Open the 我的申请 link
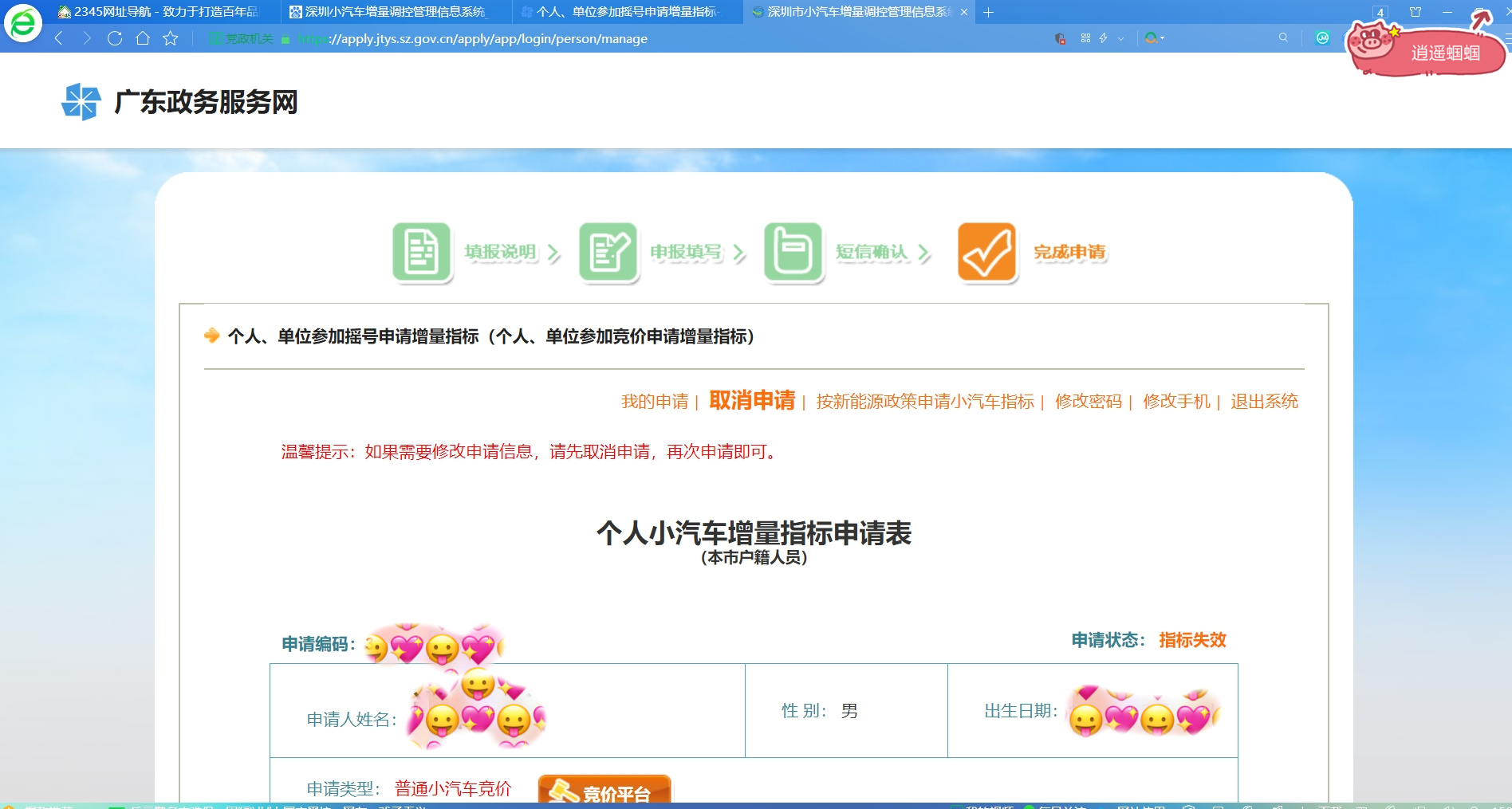The width and height of the screenshot is (1512, 809). tap(655, 402)
